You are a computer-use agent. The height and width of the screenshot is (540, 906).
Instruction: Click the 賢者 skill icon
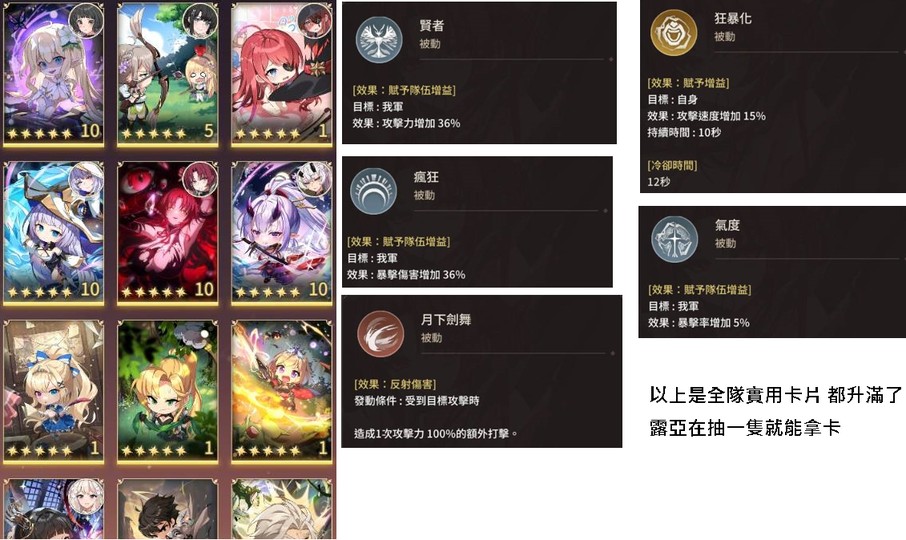click(x=378, y=39)
